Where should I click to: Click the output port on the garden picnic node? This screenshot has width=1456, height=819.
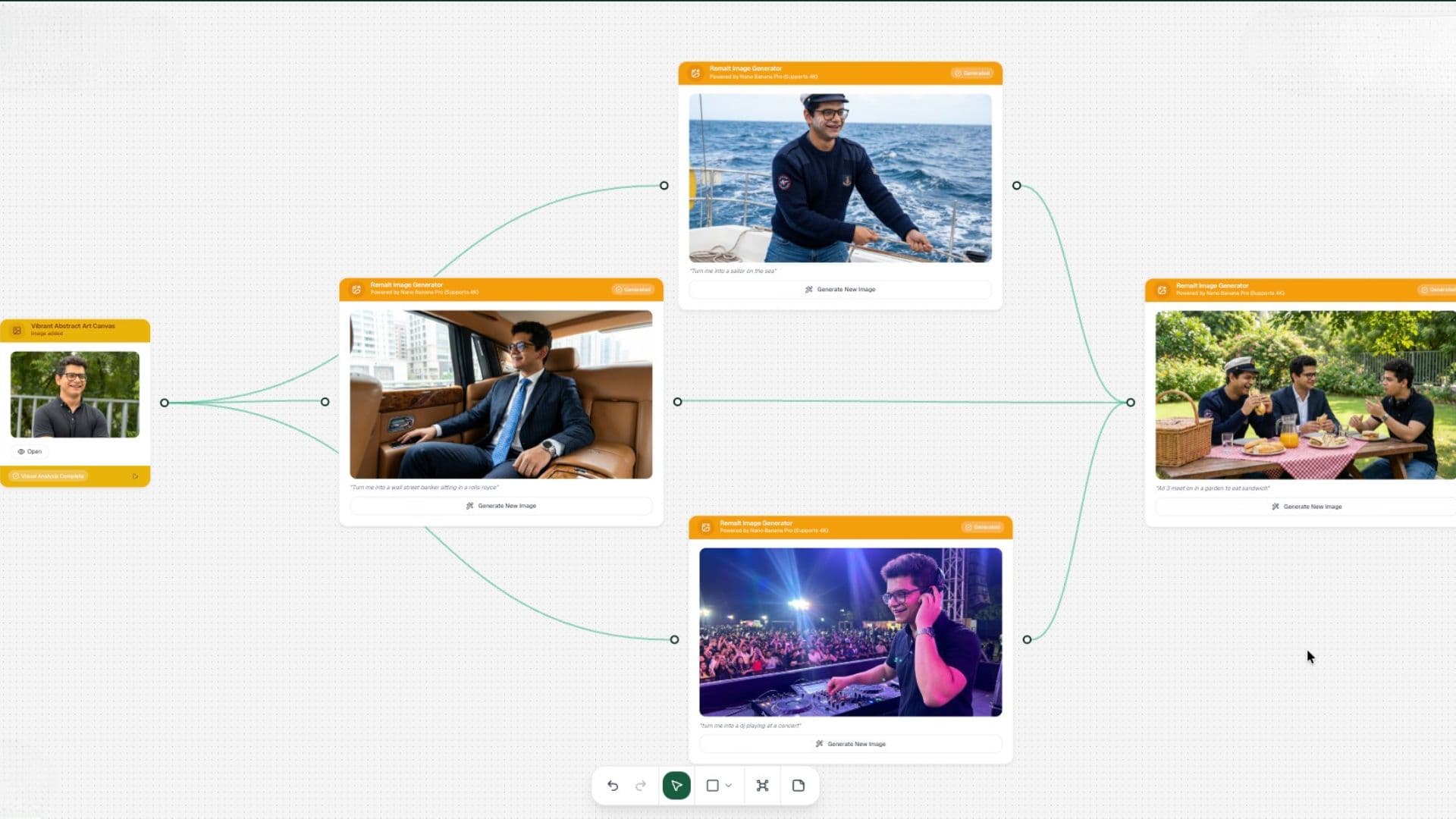point(1130,403)
